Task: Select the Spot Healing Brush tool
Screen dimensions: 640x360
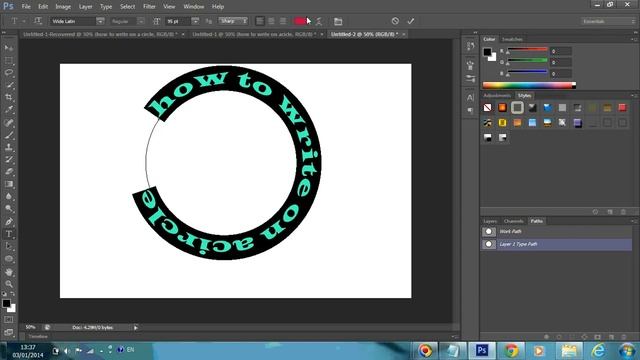Action: 9,122
